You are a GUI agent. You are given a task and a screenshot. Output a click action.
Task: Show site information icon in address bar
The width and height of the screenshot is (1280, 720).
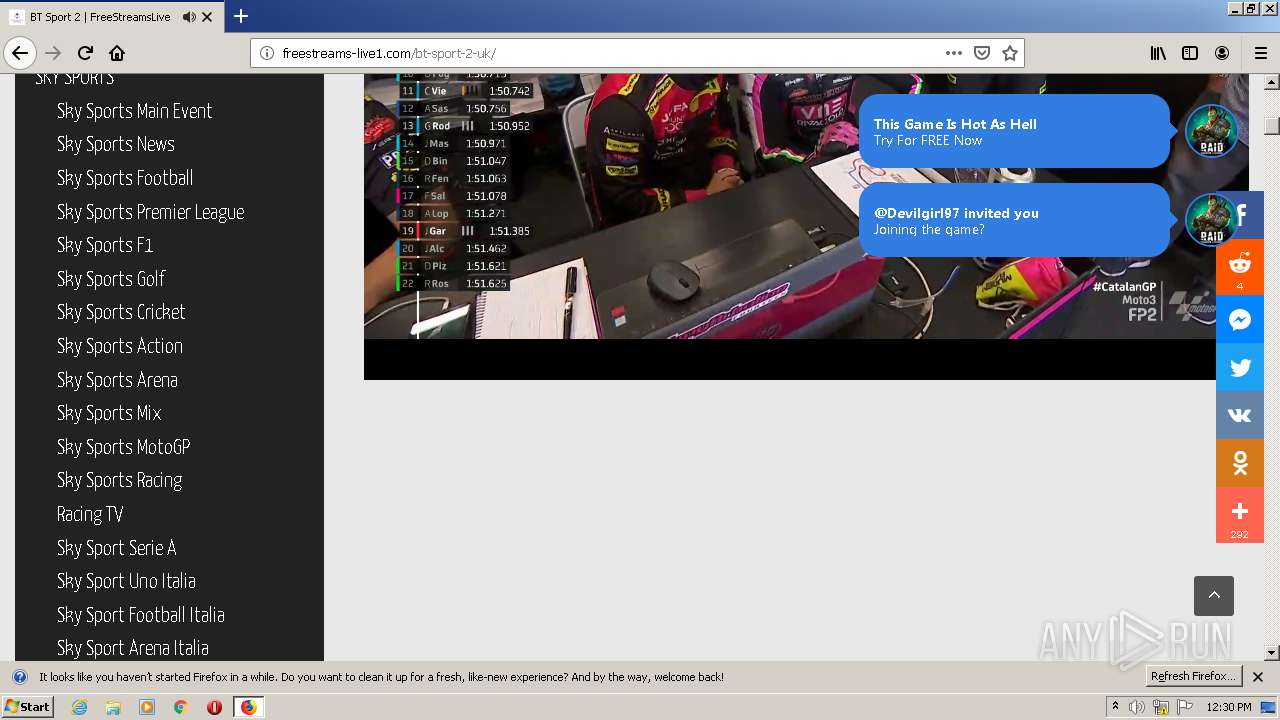click(267, 53)
